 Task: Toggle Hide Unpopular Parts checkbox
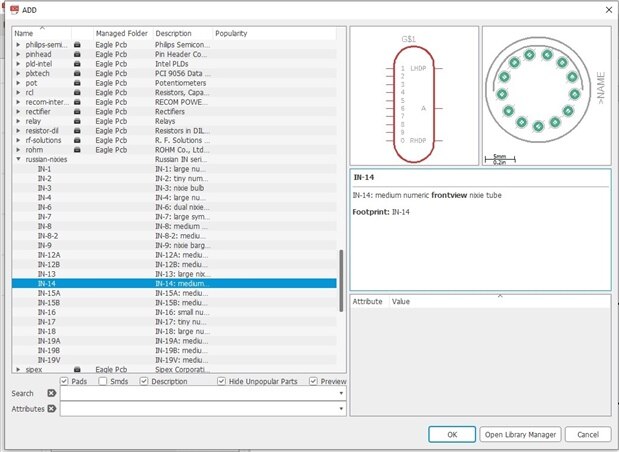221,381
